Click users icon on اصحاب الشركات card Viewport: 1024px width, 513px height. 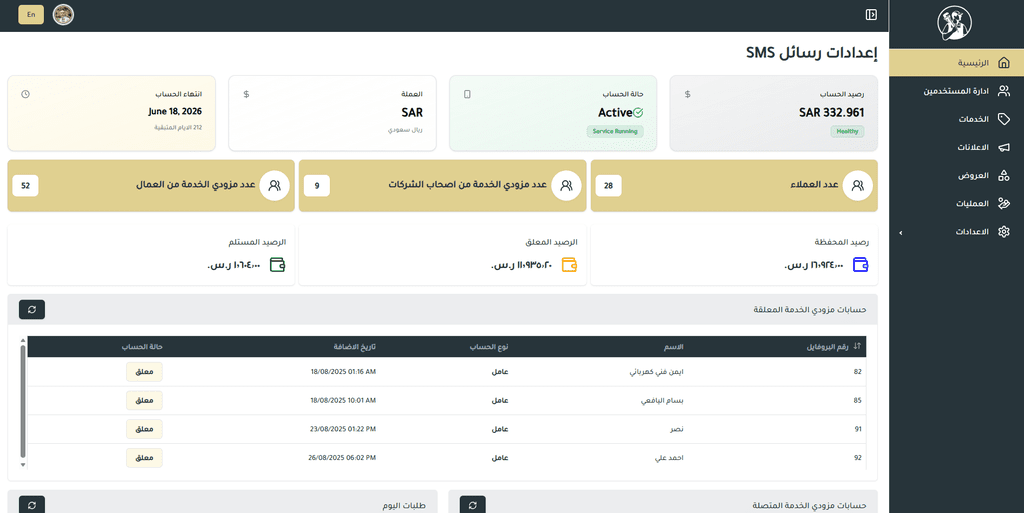(566, 186)
